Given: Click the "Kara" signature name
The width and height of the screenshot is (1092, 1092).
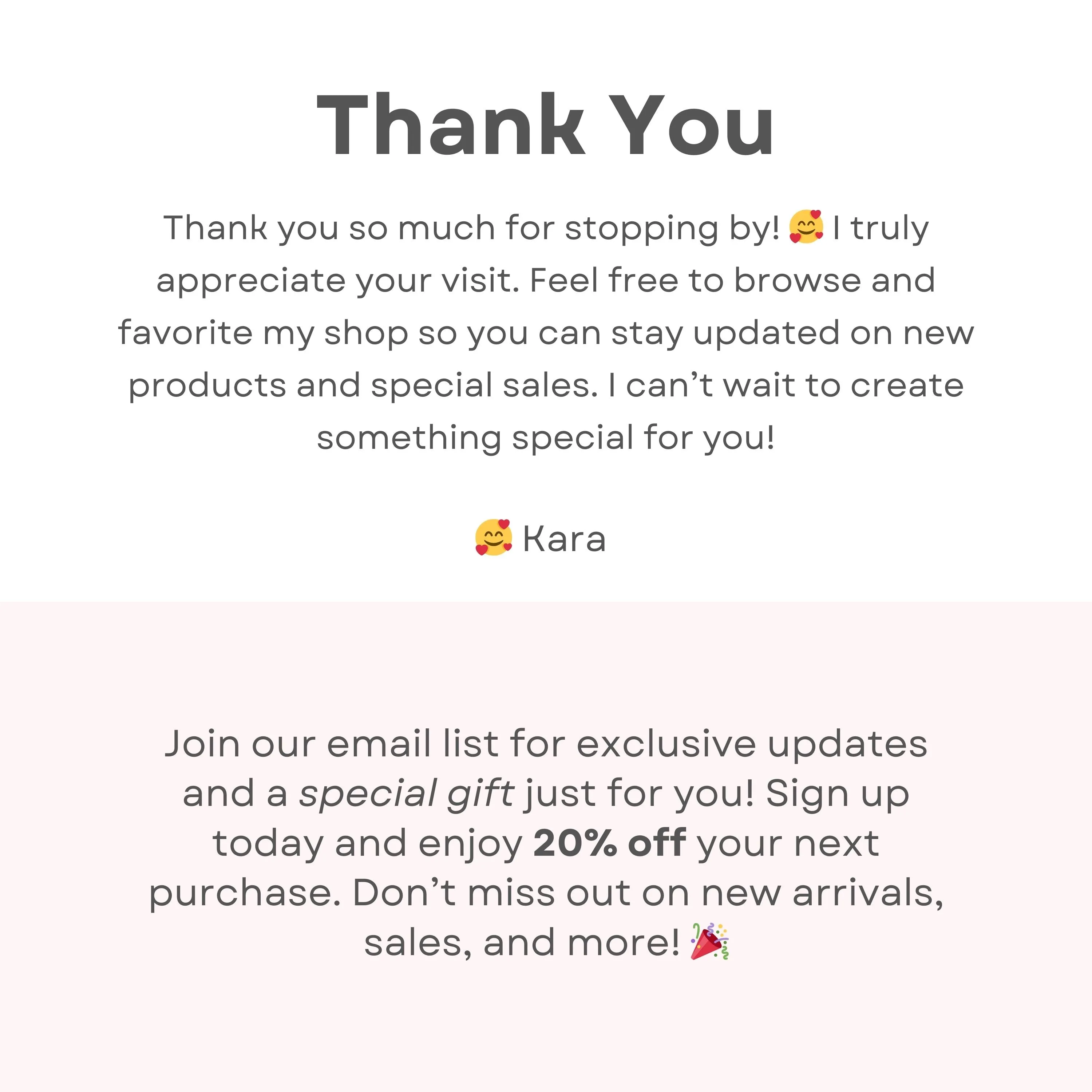Looking at the screenshot, I should click(x=564, y=539).
